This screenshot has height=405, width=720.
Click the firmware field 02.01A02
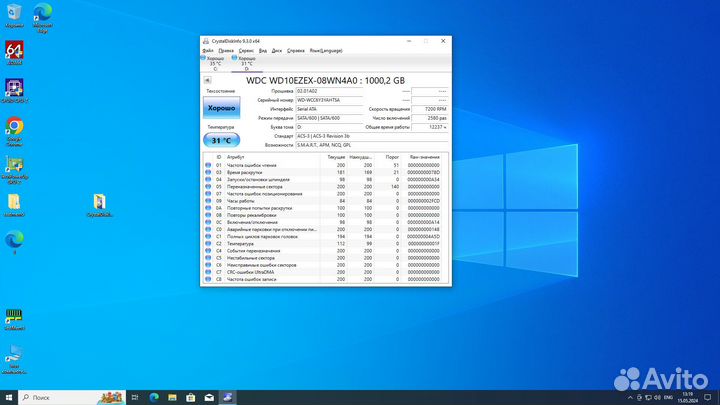[329, 91]
